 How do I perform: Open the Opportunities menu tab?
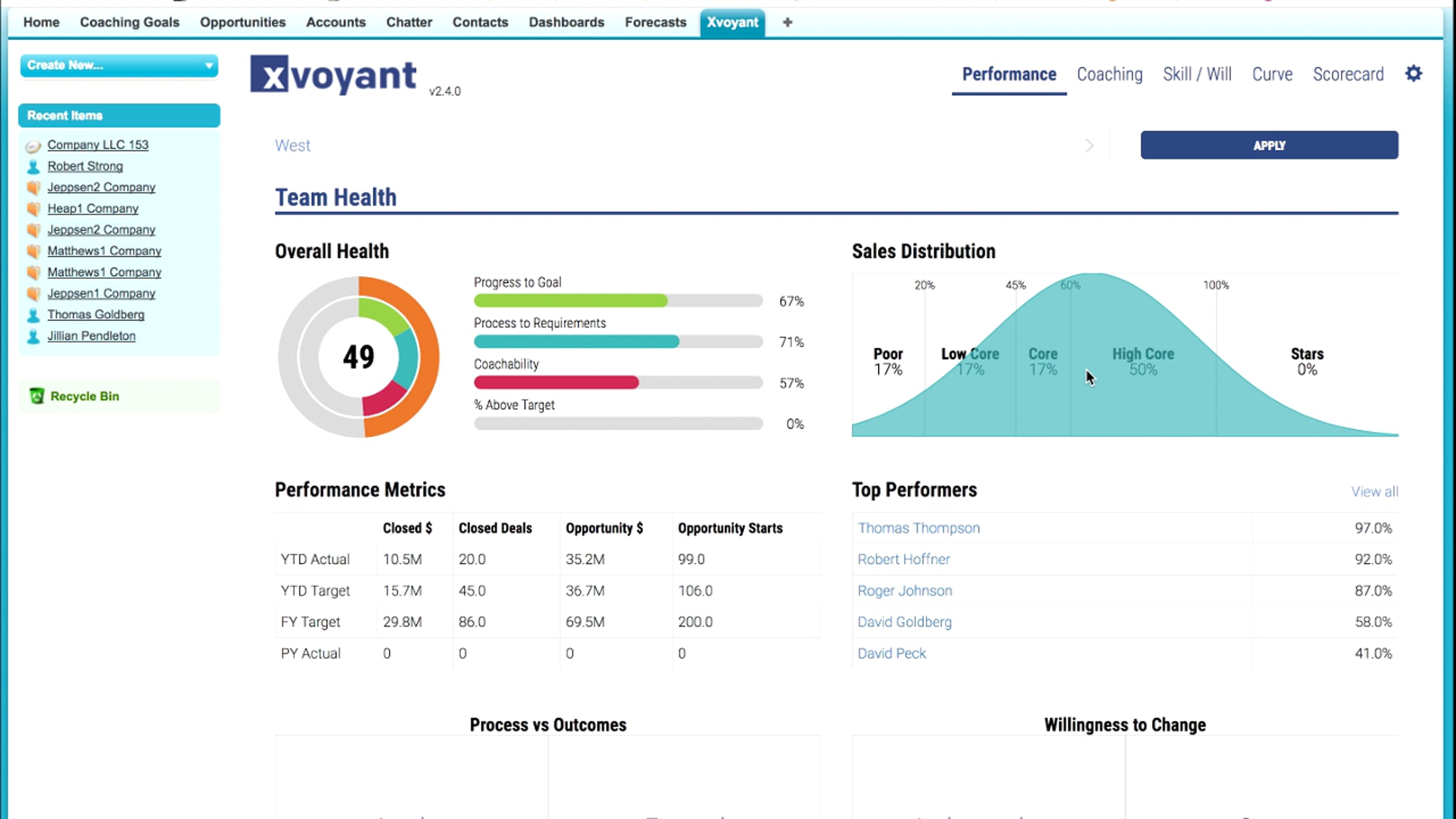[x=243, y=22]
